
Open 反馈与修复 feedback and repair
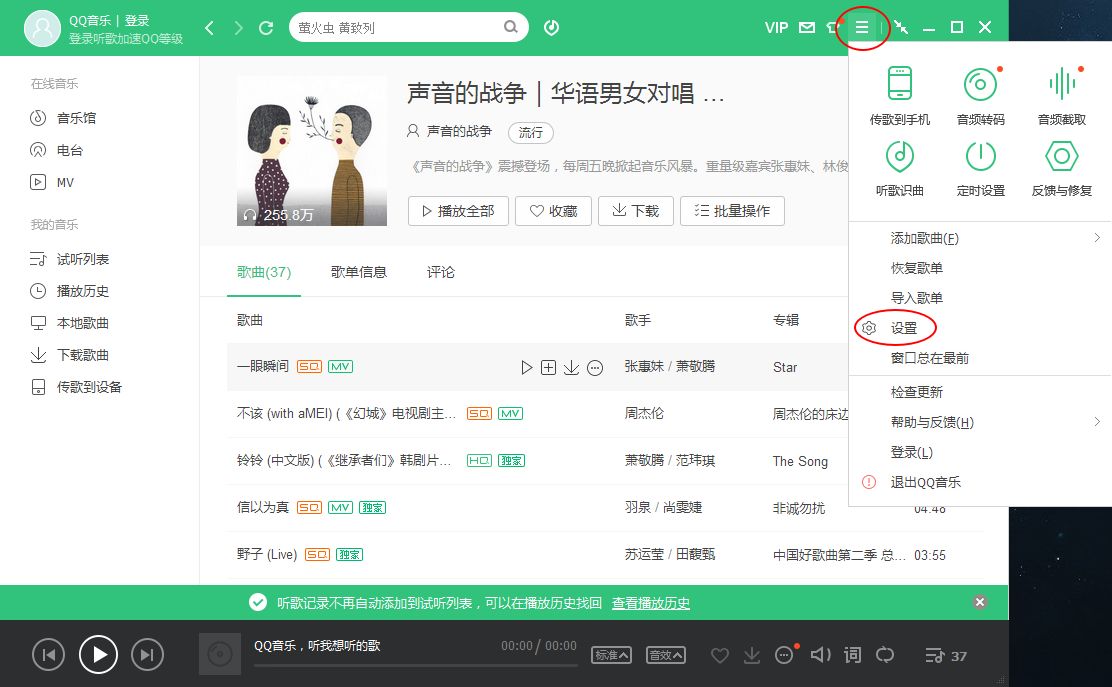(1062, 169)
